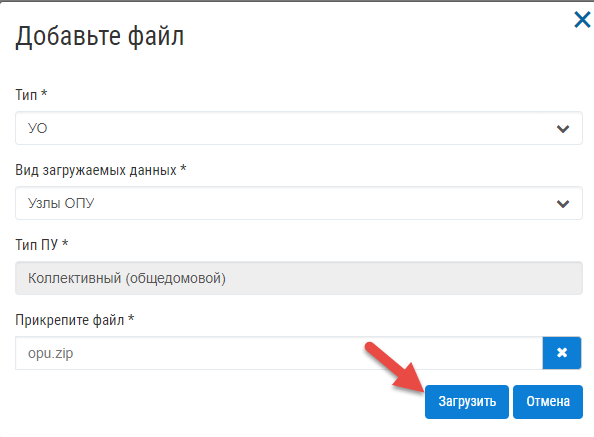
Task: Click the Коллективный (общедомовой) text
Action: 127,278
